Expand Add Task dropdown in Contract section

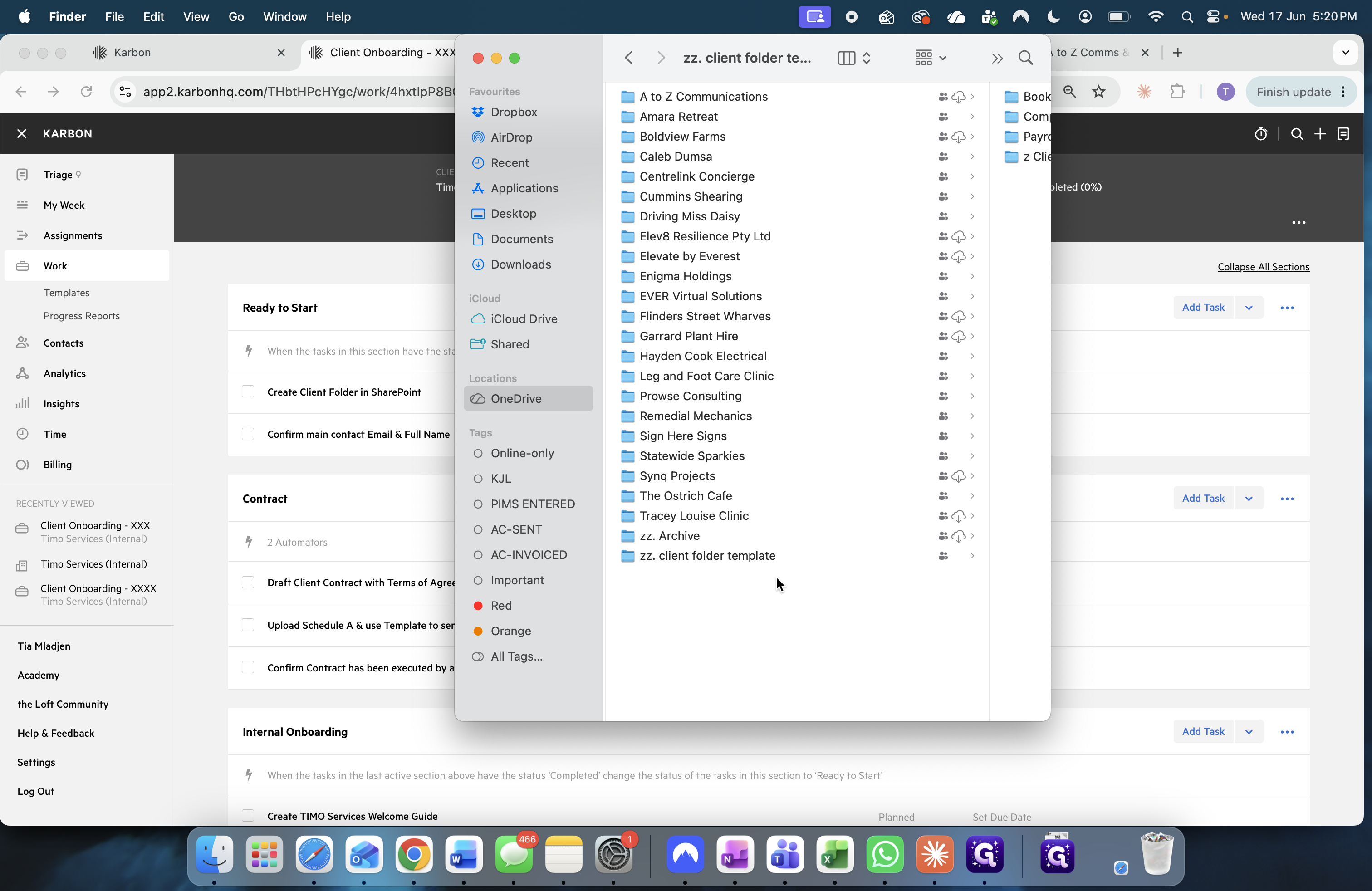tap(1249, 498)
